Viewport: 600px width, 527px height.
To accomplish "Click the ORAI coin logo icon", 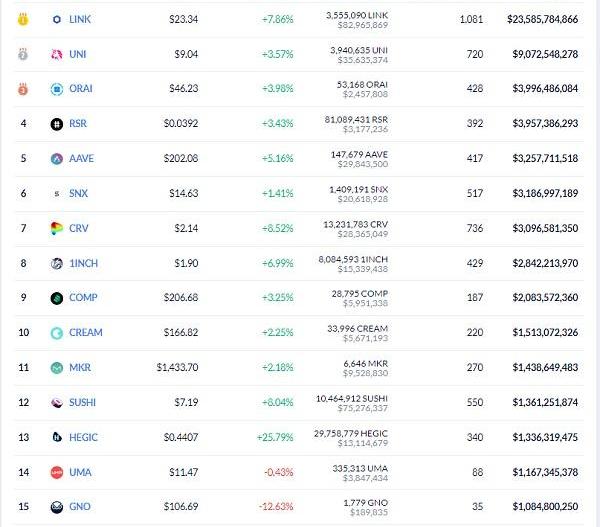I will click(57, 89).
